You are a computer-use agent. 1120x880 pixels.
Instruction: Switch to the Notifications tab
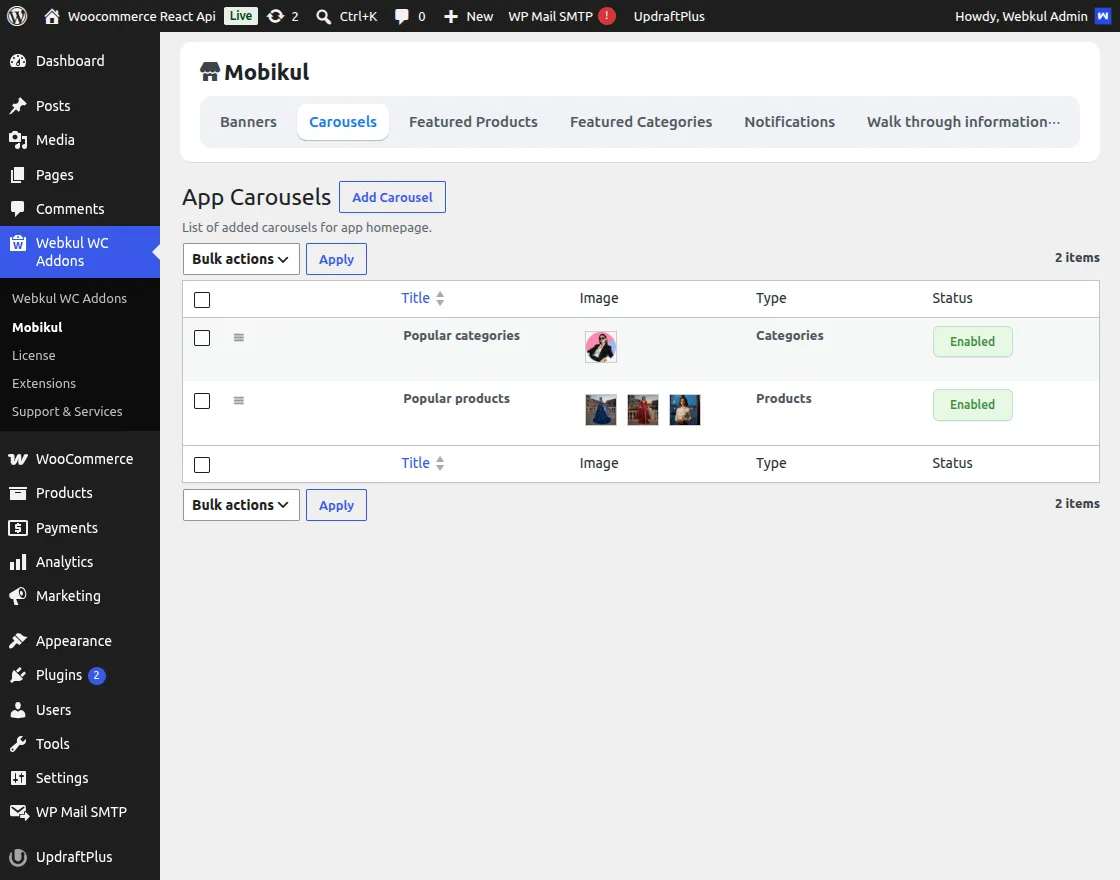click(789, 122)
